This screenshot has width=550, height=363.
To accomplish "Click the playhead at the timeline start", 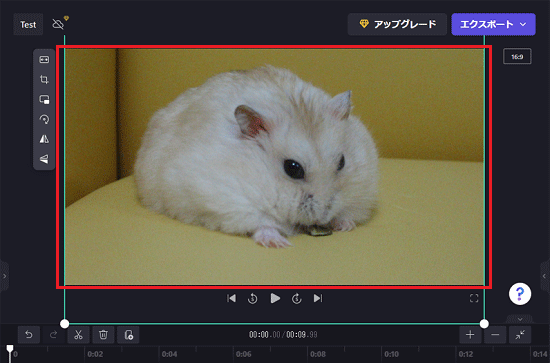I will [10, 349].
